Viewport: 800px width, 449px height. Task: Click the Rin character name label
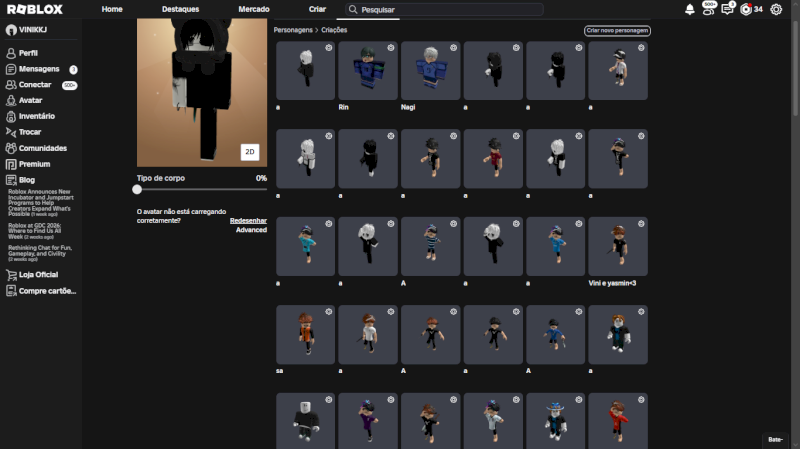tap(343, 107)
